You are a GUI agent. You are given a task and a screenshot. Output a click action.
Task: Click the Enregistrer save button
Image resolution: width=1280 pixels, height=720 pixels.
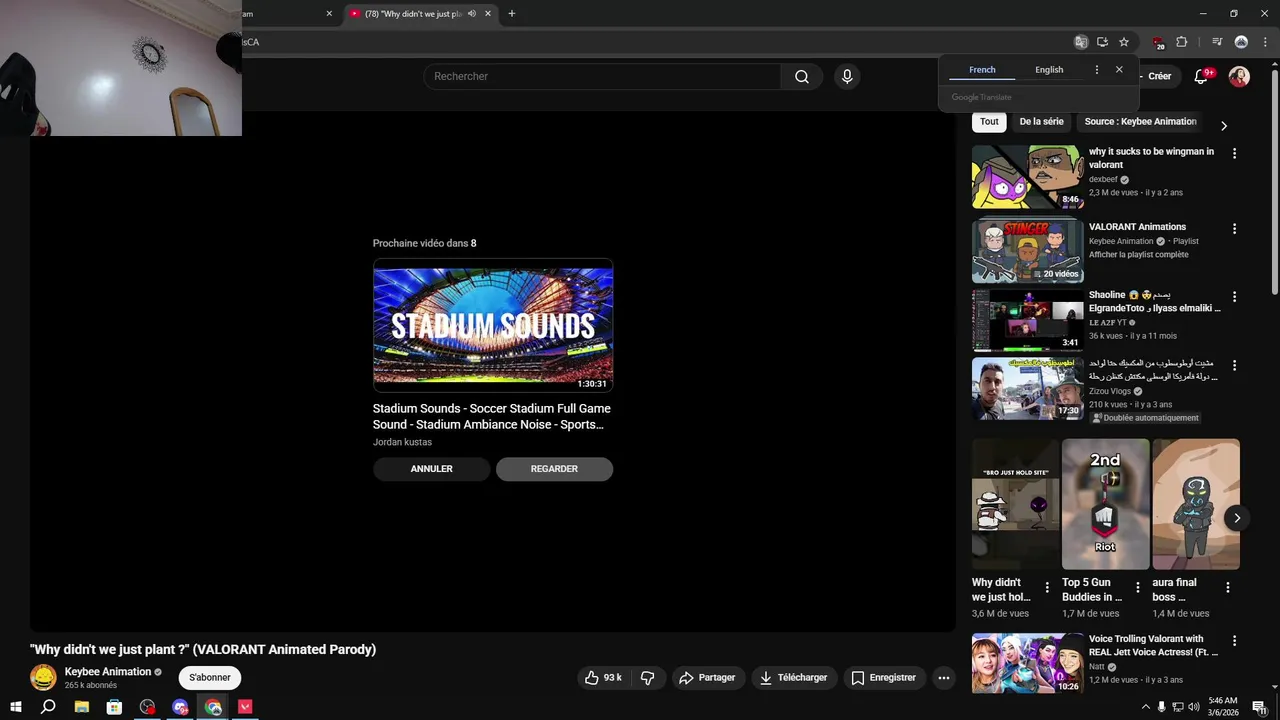click(884, 678)
